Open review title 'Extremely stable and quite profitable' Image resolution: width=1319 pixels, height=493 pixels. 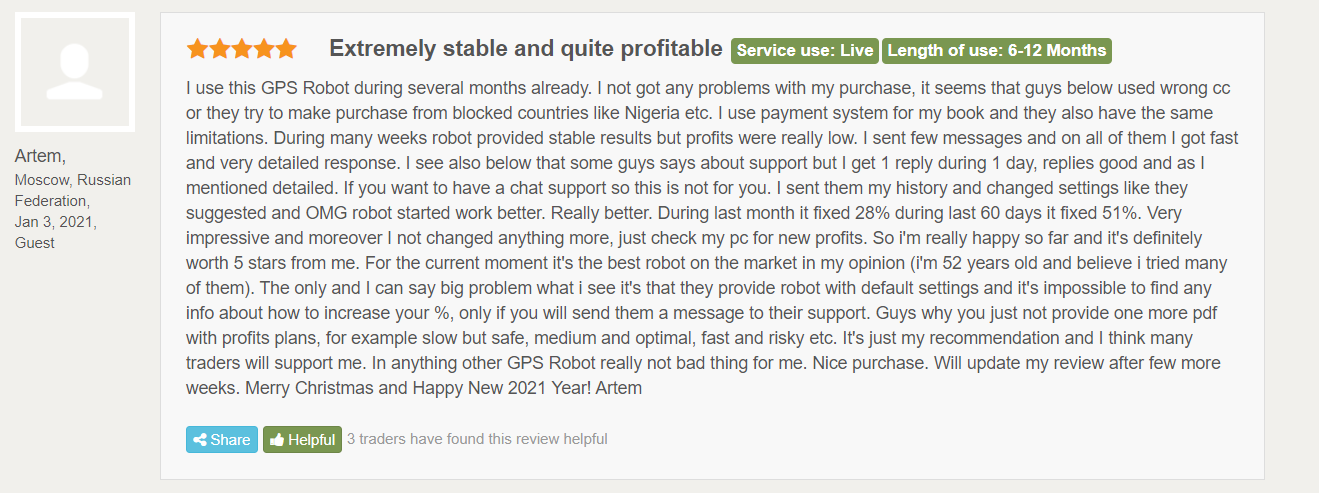pos(526,48)
